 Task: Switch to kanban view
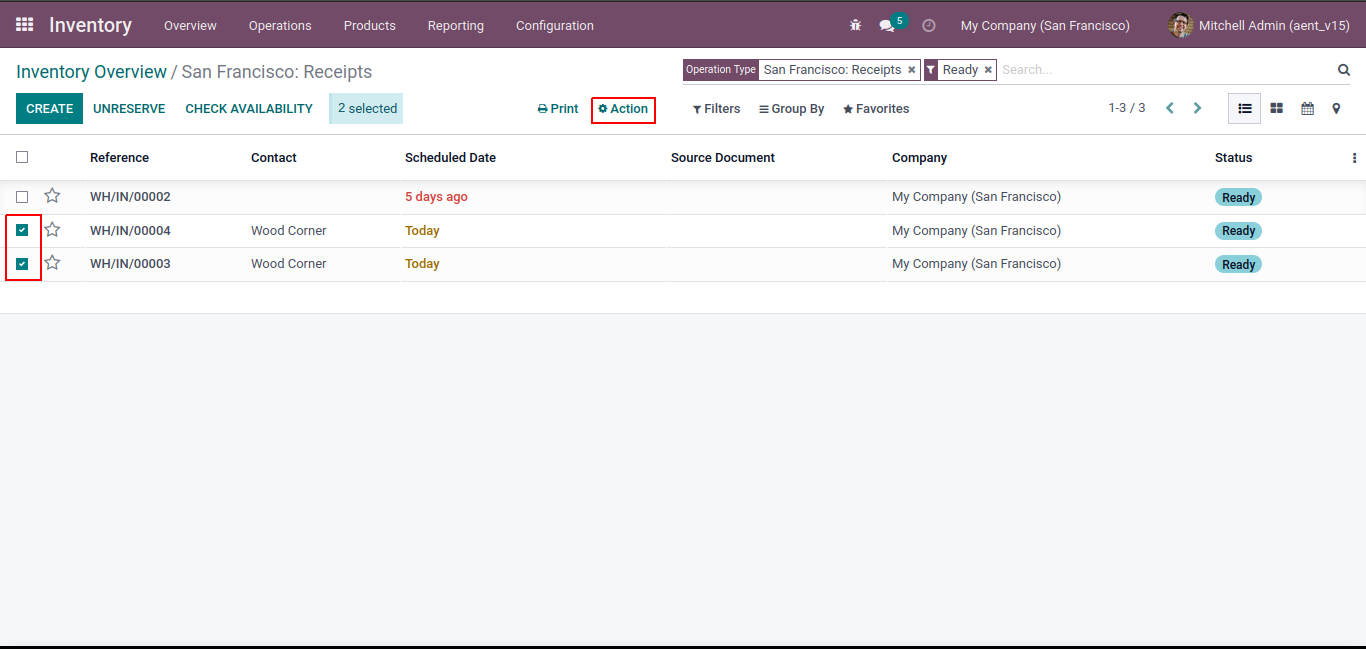(1277, 109)
